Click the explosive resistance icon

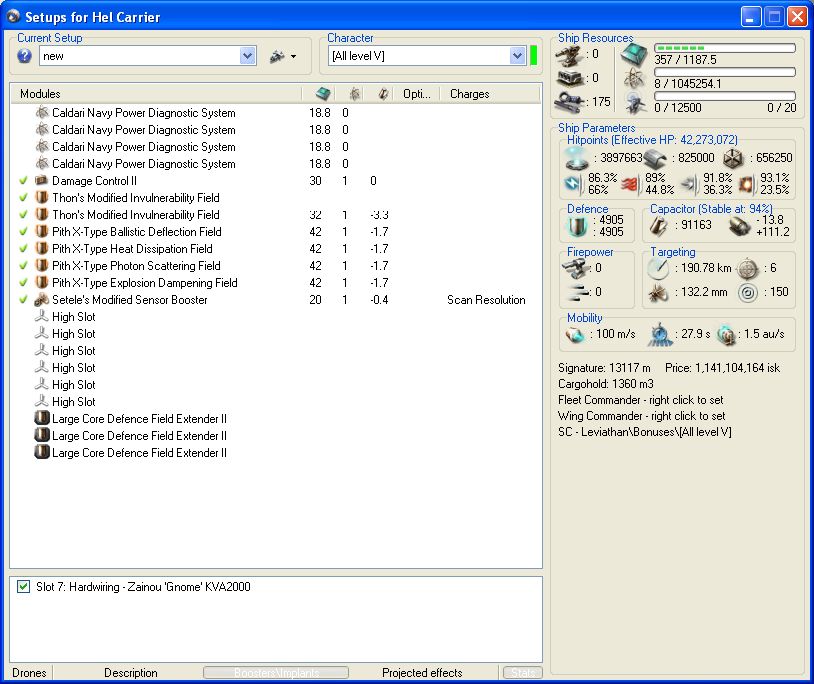[748, 184]
